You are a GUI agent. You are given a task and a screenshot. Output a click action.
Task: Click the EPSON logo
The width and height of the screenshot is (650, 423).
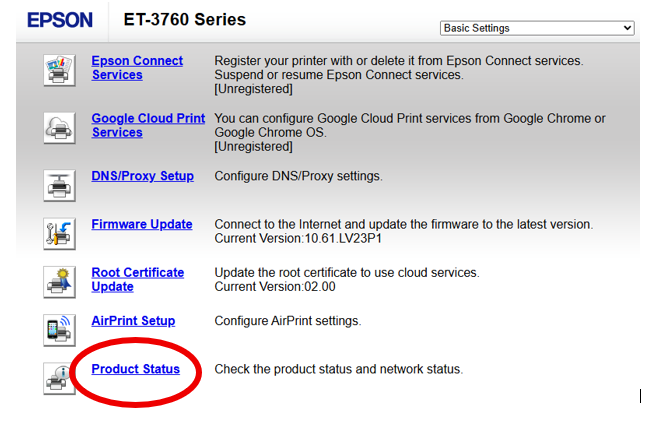coord(60,20)
